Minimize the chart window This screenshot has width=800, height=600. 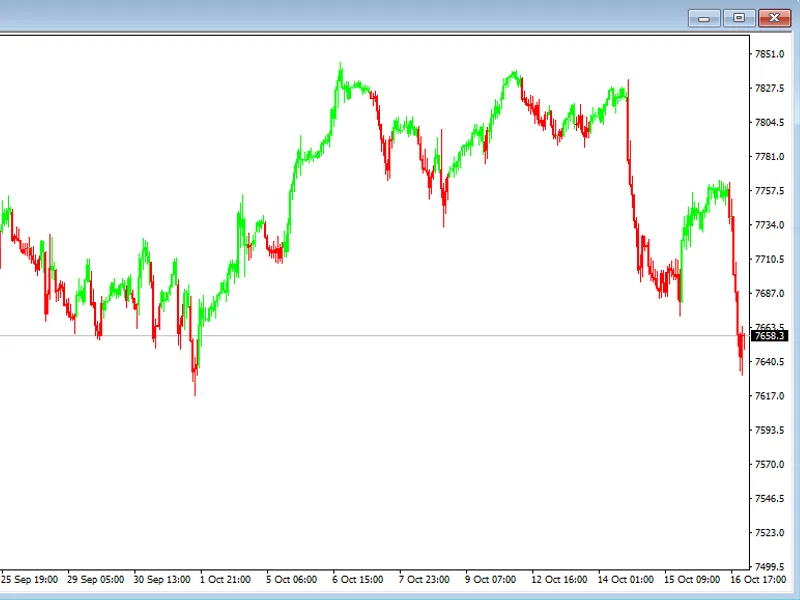(x=704, y=18)
